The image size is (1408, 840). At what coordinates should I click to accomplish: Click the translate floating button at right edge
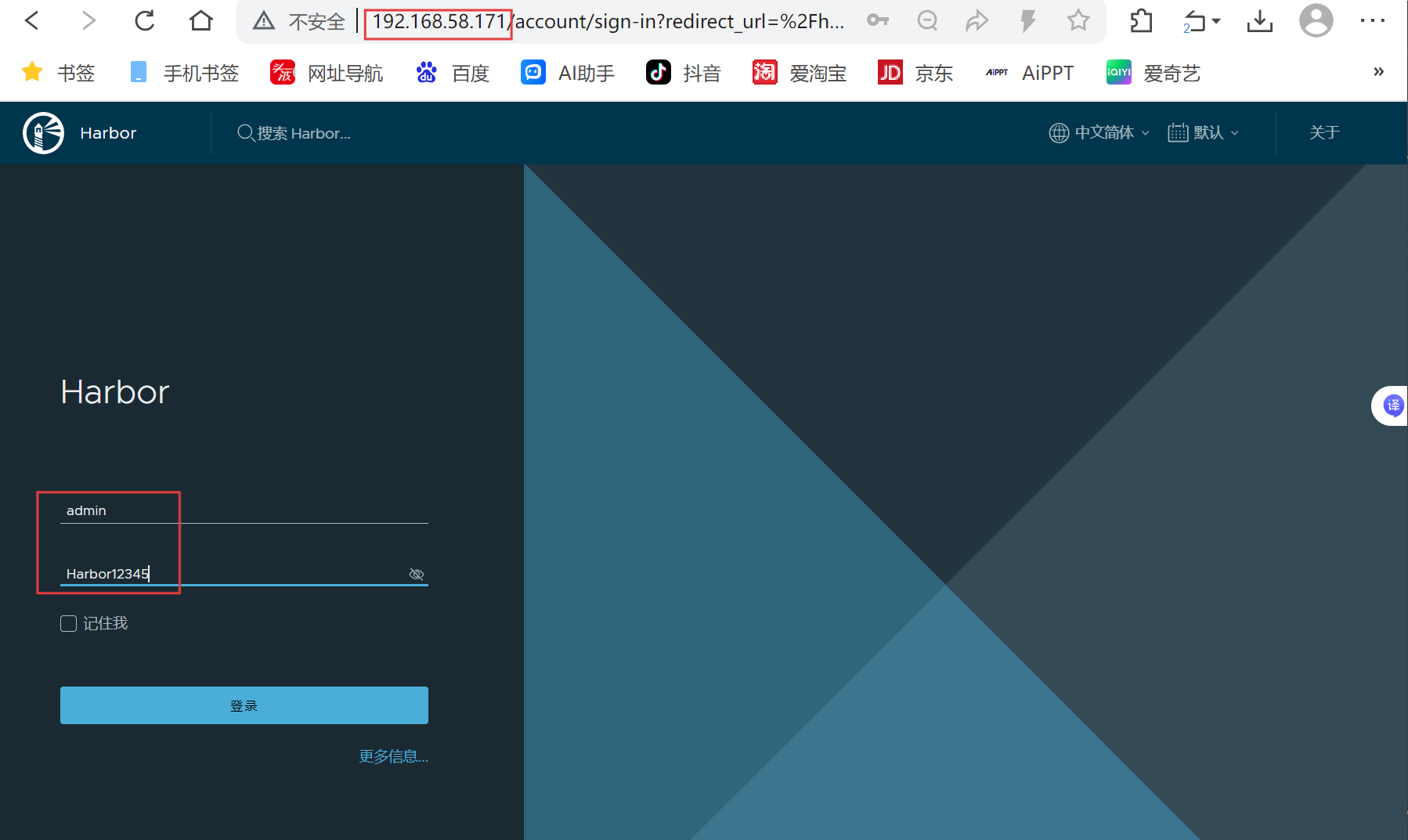point(1392,406)
